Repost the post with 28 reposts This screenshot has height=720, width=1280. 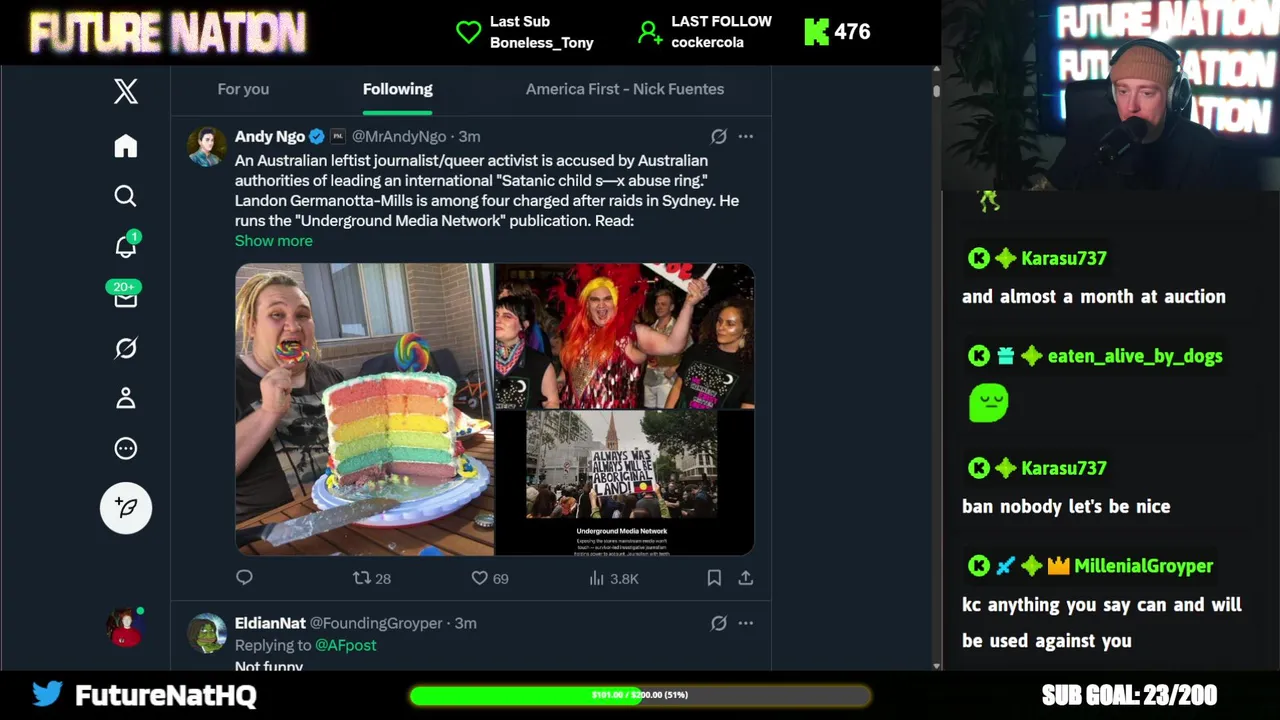pyautogui.click(x=372, y=578)
